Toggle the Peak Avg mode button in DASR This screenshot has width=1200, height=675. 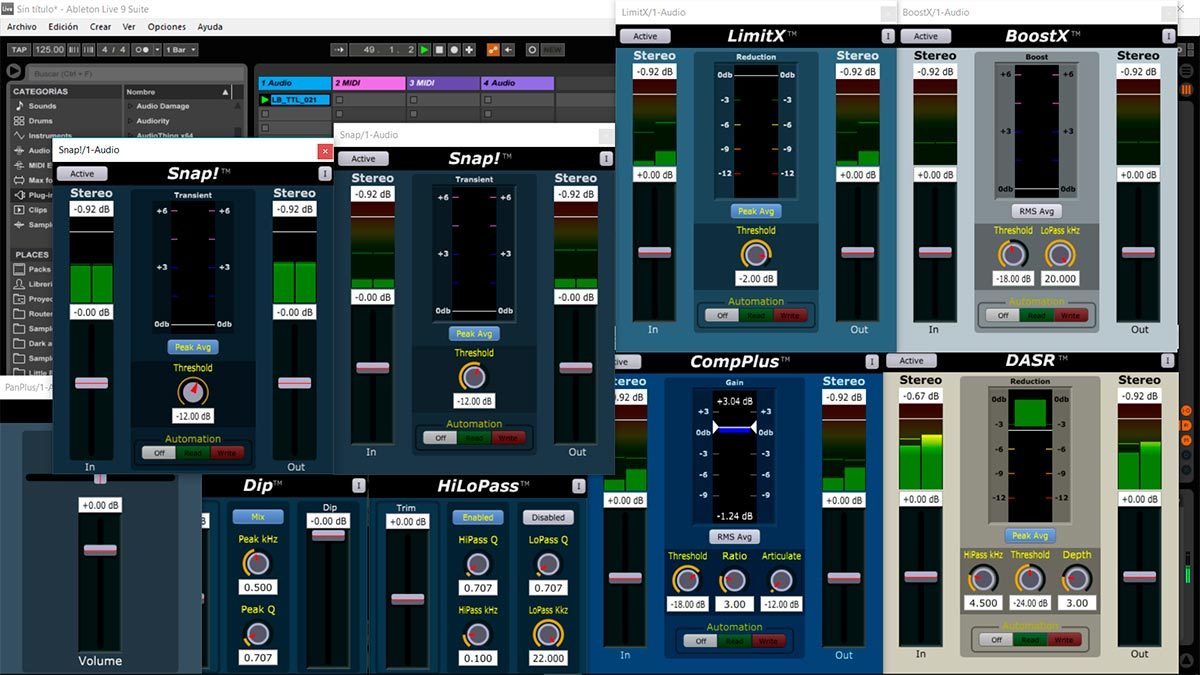tap(1029, 536)
